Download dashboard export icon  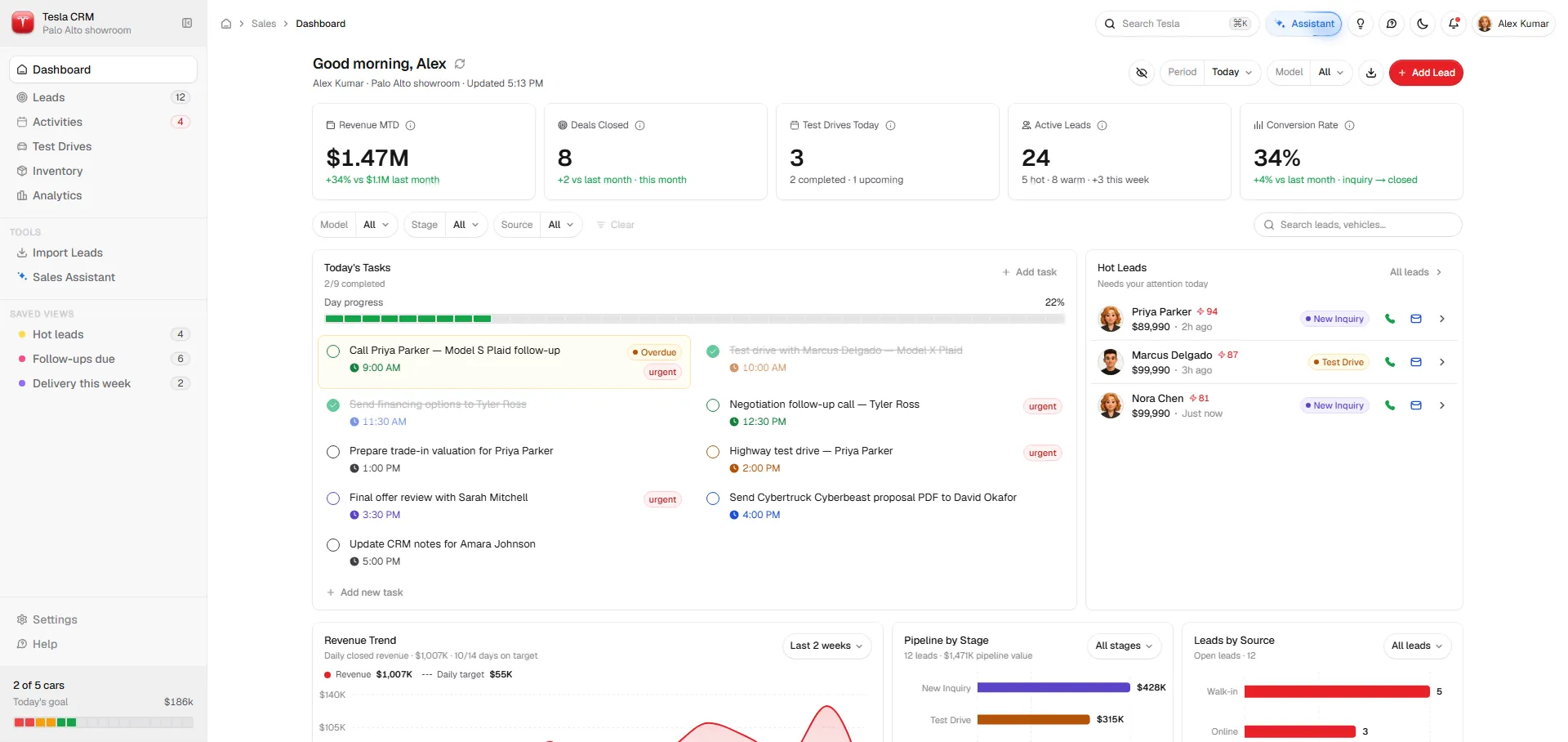(x=1371, y=73)
